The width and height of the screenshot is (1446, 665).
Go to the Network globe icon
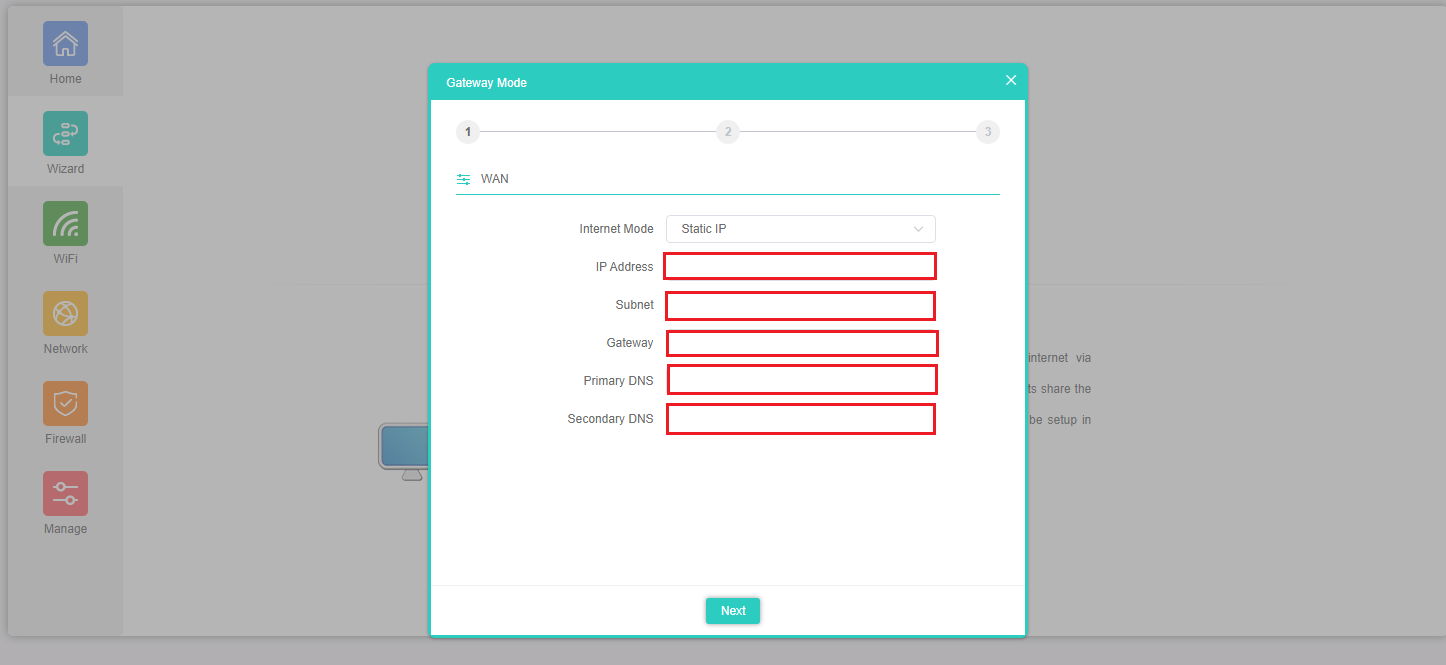click(x=65, y=314)
